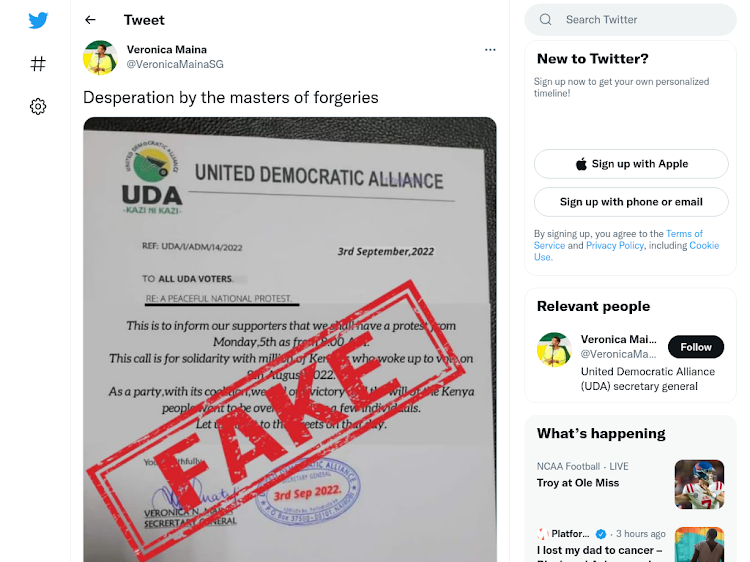
Task: Open the fake UDA letter image
Action: (x=290, y=340)
